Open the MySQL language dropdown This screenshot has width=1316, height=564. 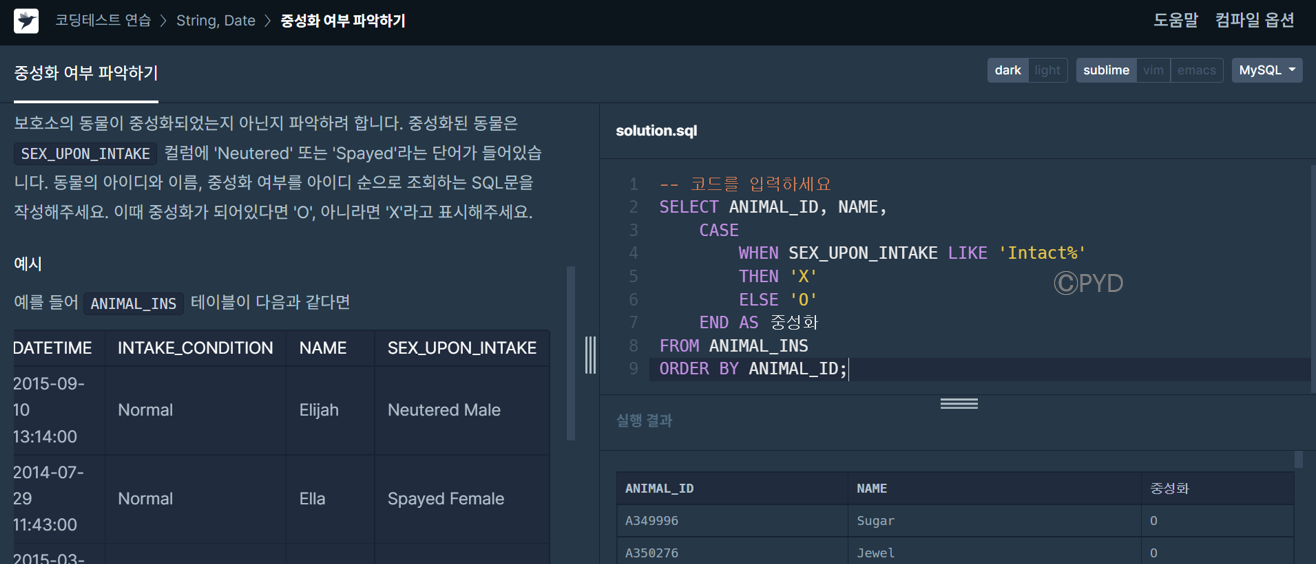(x=1267, y=70)
